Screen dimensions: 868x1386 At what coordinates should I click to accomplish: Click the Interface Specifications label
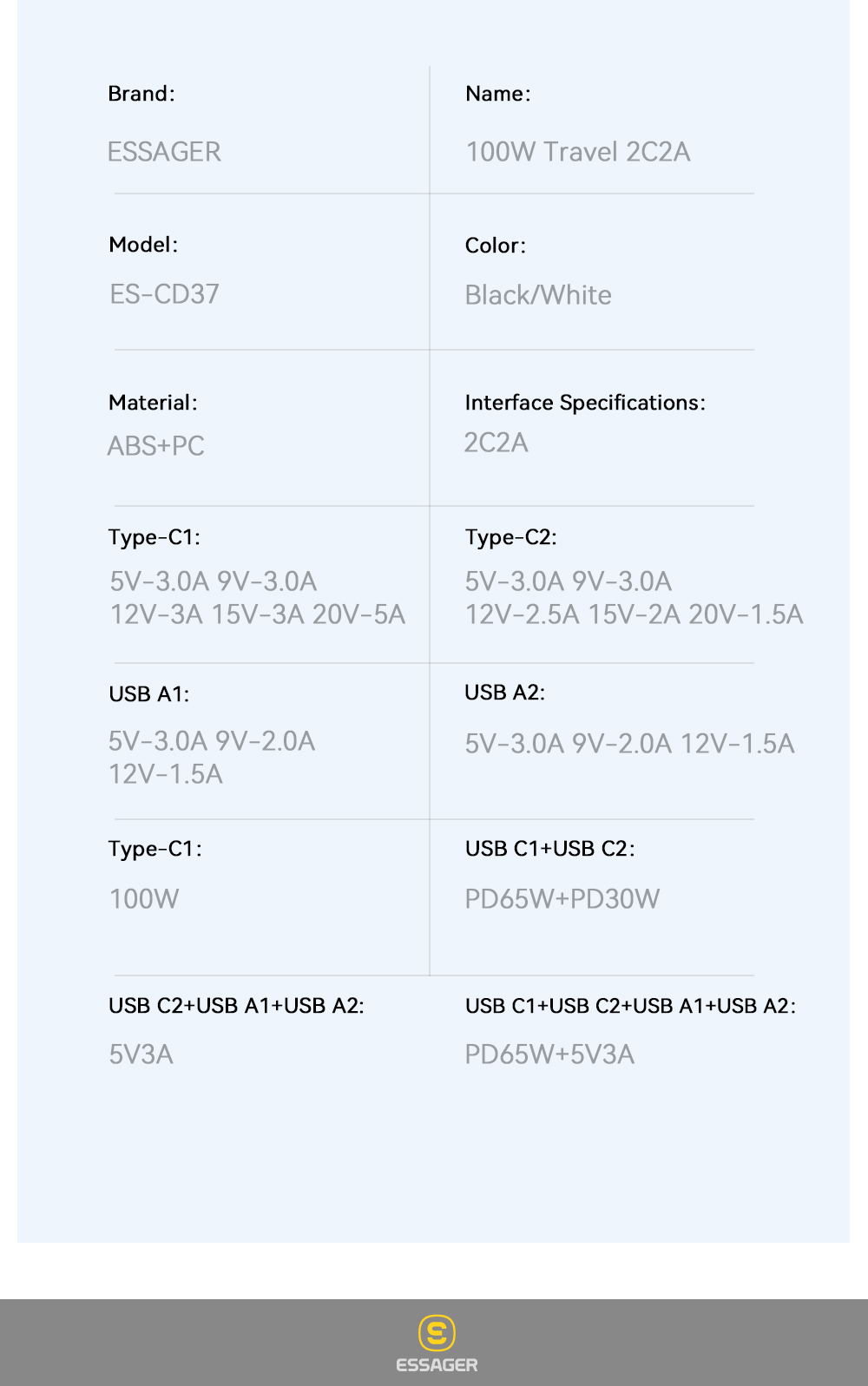[x=585, y=403]
